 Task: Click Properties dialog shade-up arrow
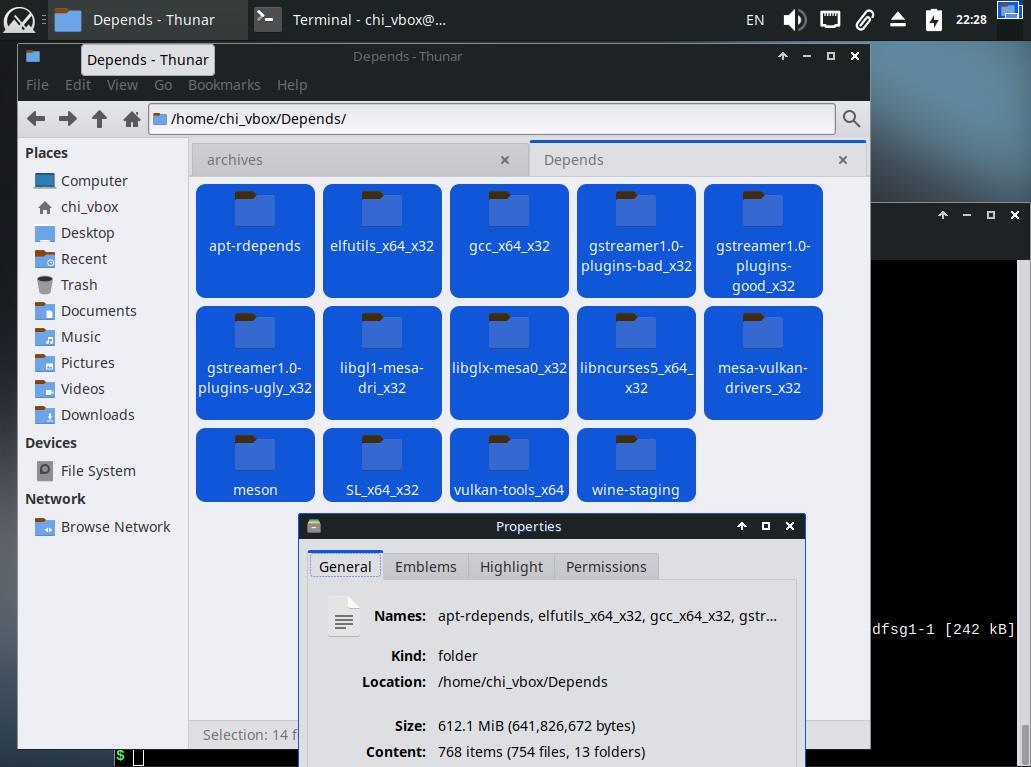(x=742, y=526)
